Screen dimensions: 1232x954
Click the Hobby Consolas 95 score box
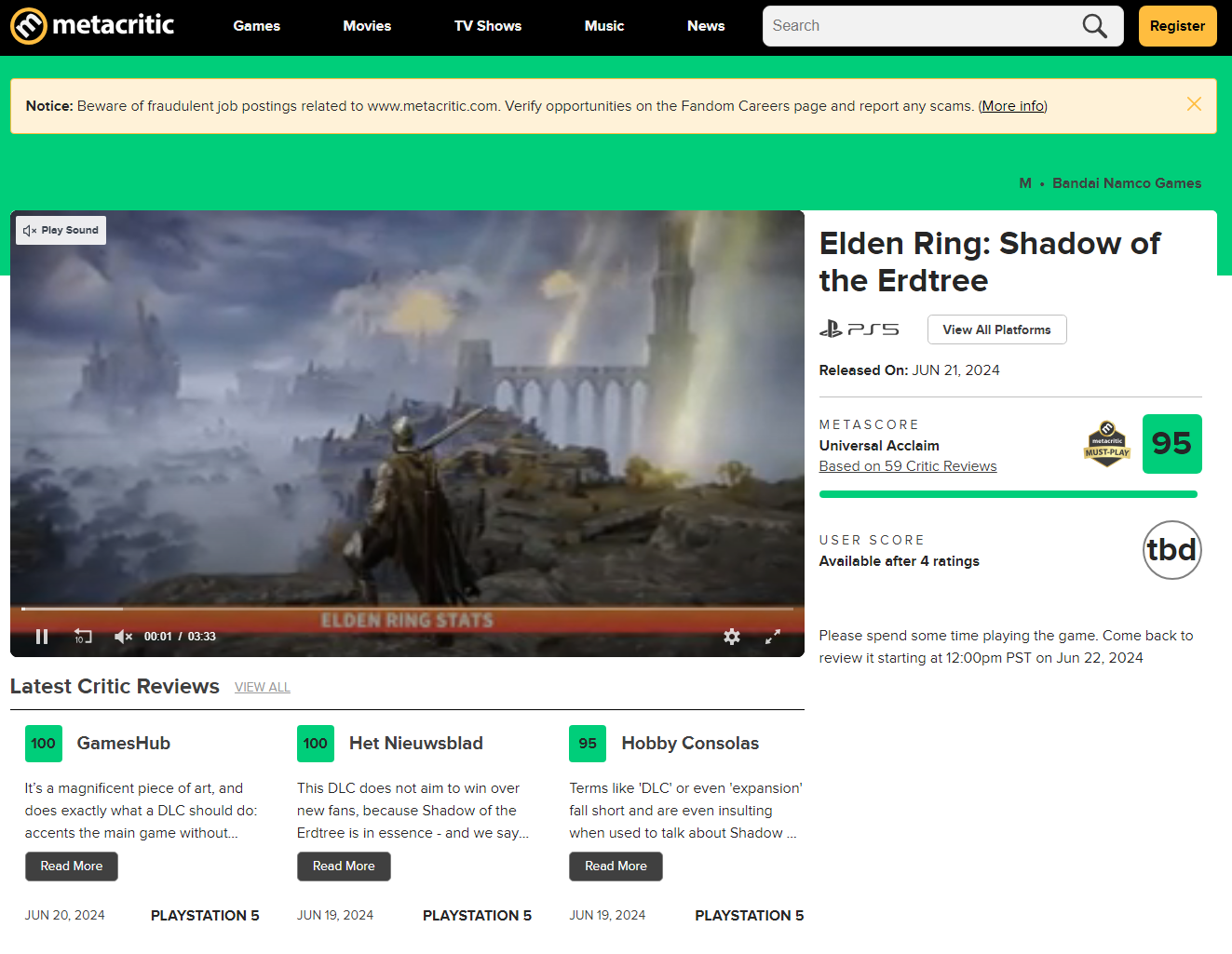click(x=588, y=744)
